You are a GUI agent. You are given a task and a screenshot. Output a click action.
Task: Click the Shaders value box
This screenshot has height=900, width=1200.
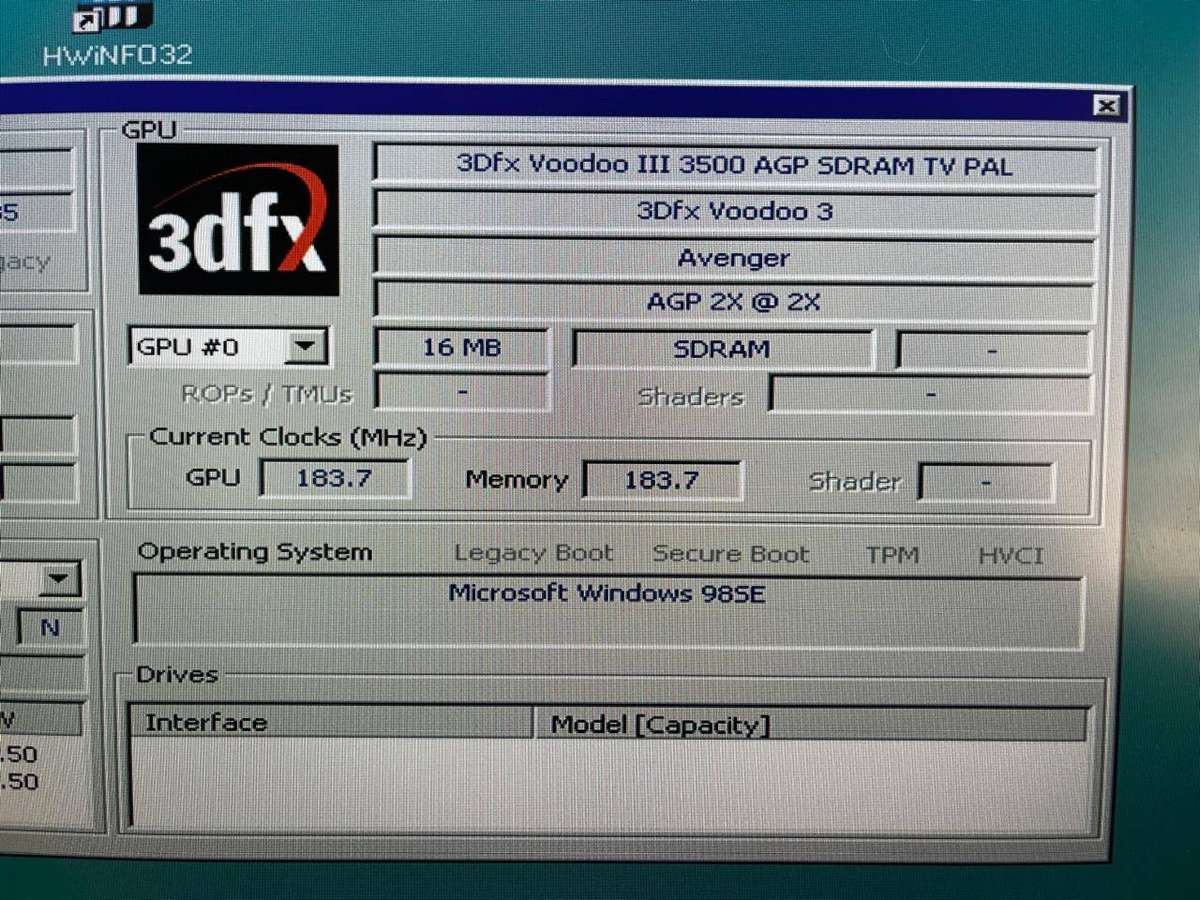tap(930, 395)
